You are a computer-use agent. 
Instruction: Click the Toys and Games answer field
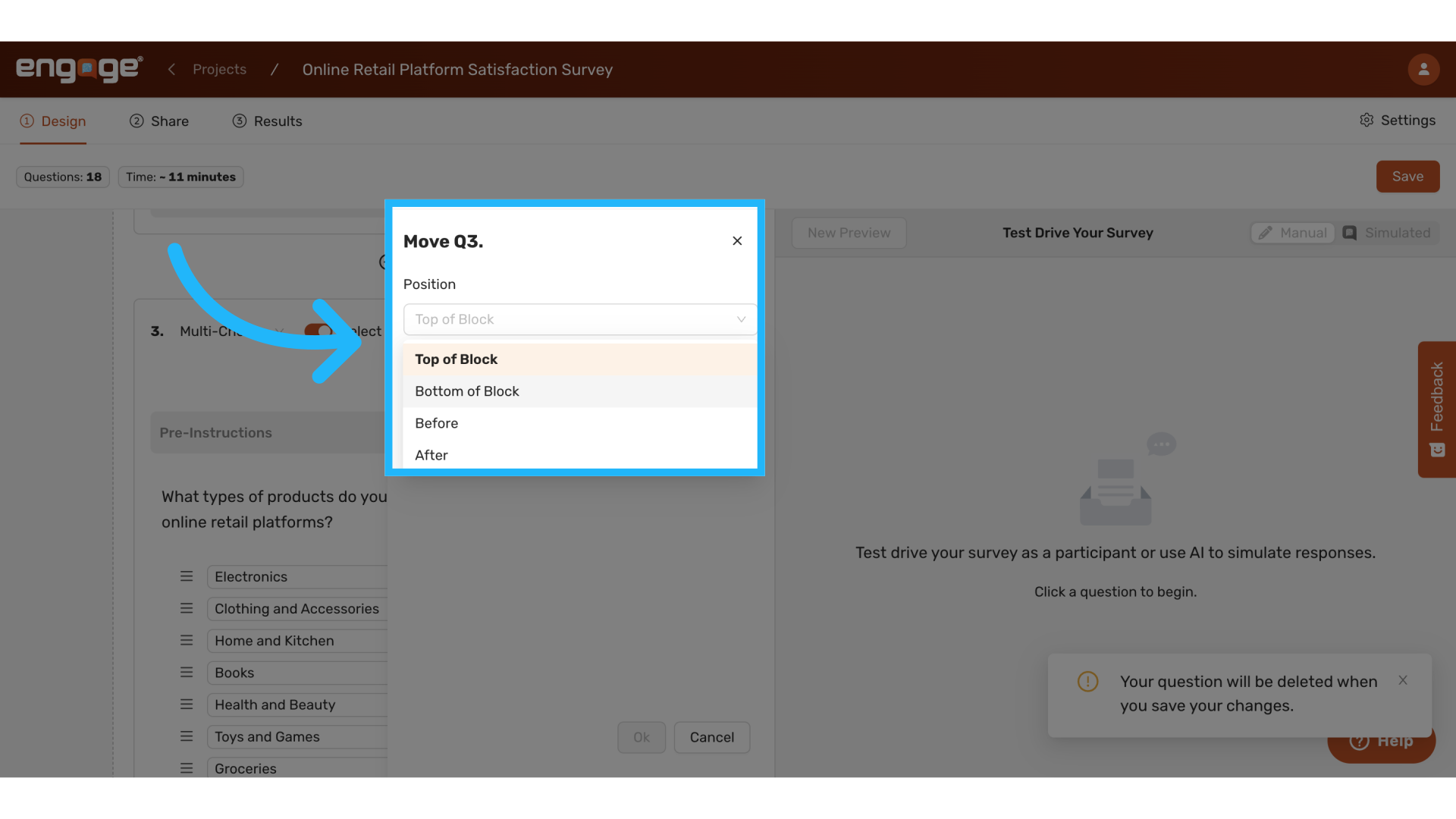(297, 736)
